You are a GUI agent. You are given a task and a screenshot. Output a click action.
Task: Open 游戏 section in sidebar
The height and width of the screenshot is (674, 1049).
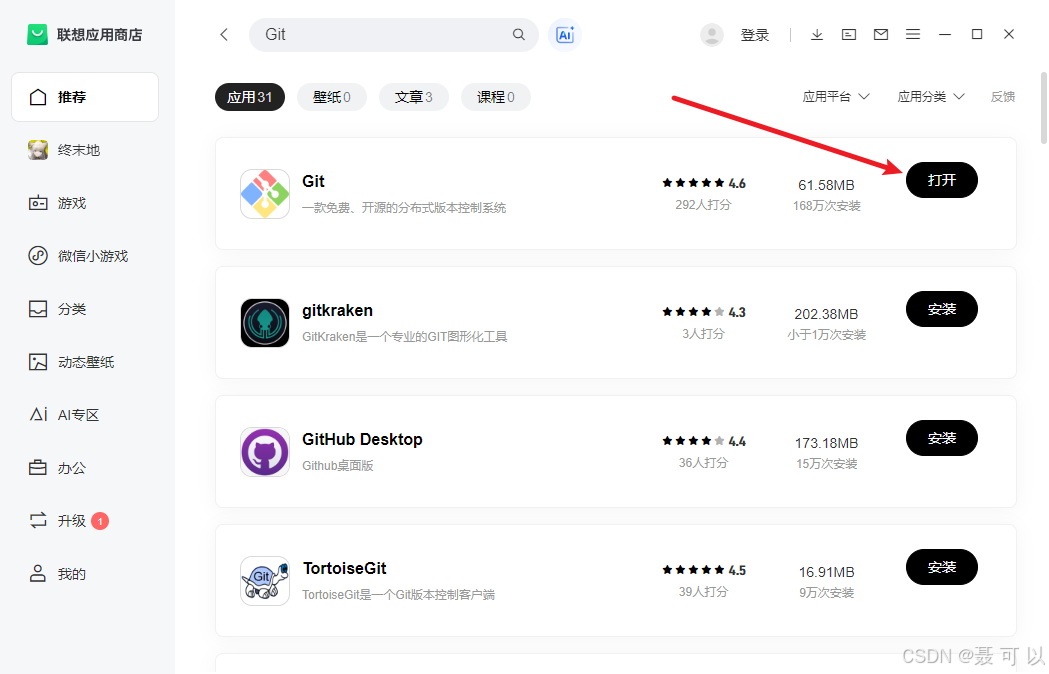click(x=85, y=203)
